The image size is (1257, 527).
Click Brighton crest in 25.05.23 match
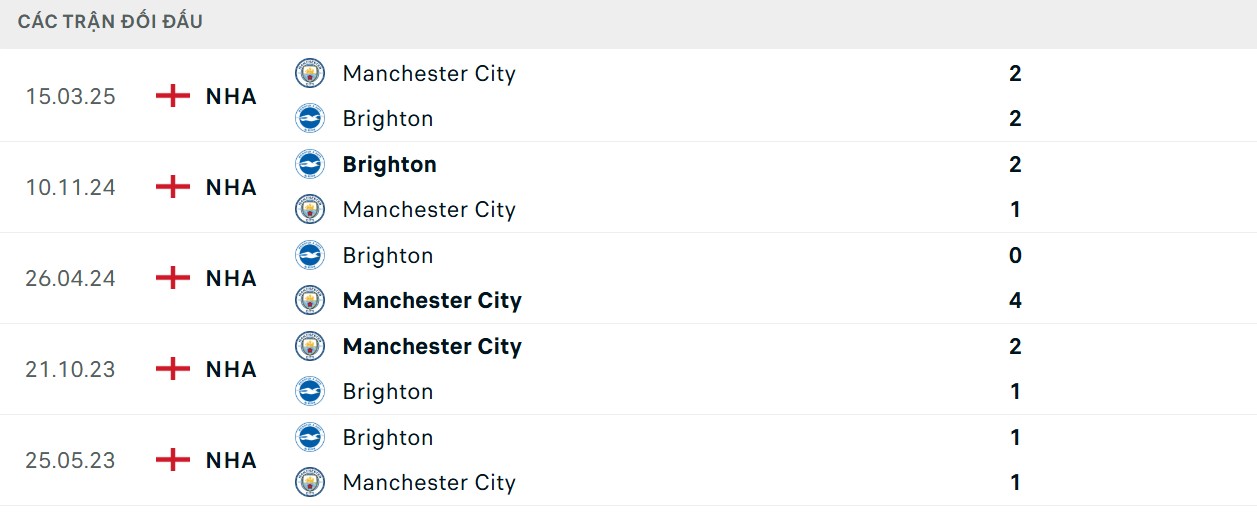pyautogui.click(x=310, y=437)
